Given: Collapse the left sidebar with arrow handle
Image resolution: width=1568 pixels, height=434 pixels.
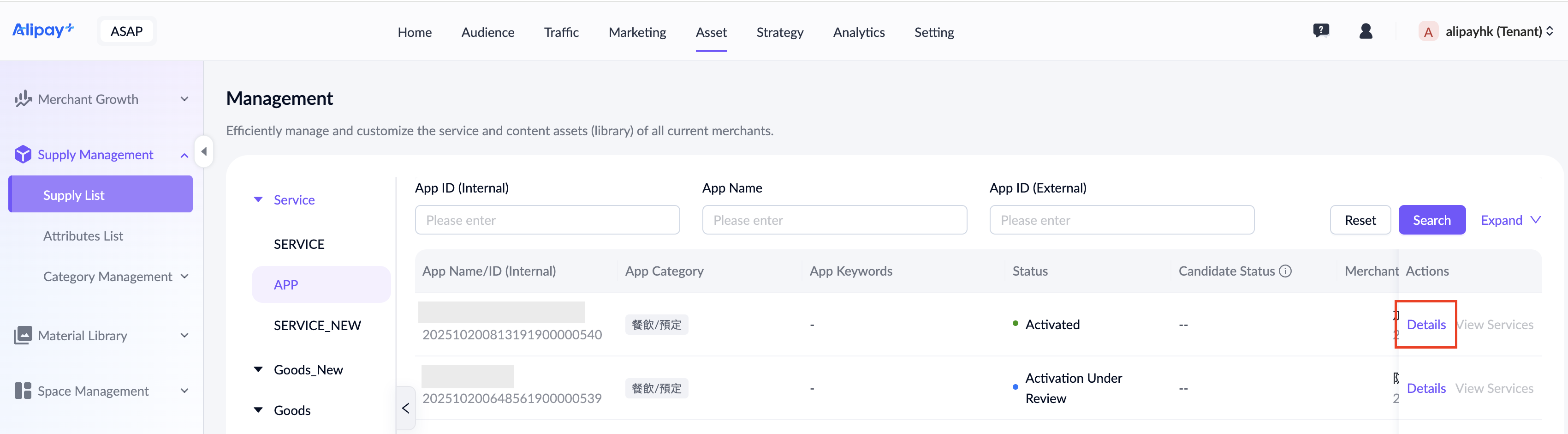Looking at the screenshot, I should tap(204, 151).
